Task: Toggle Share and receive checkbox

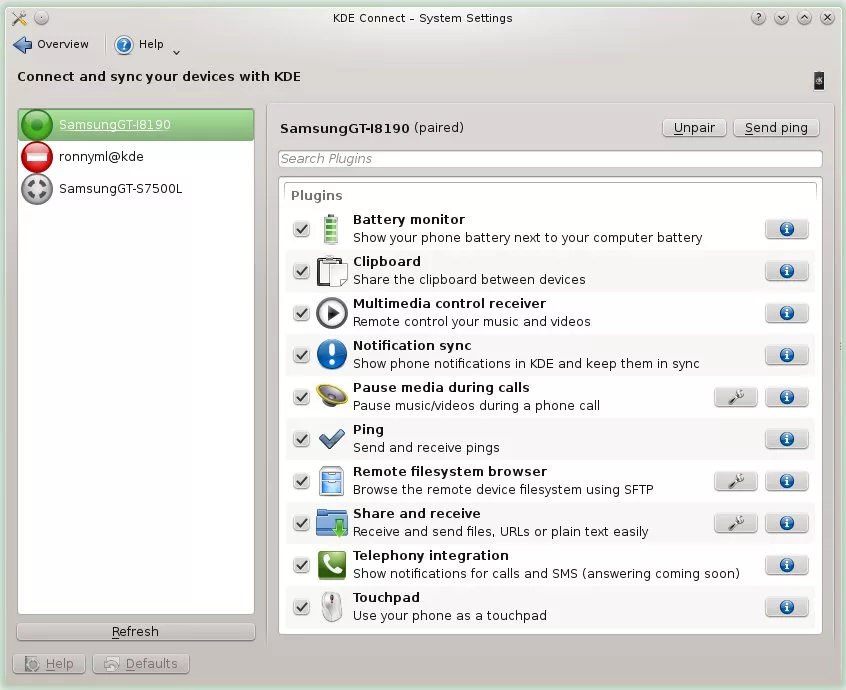Action: [x=301, y=523]
